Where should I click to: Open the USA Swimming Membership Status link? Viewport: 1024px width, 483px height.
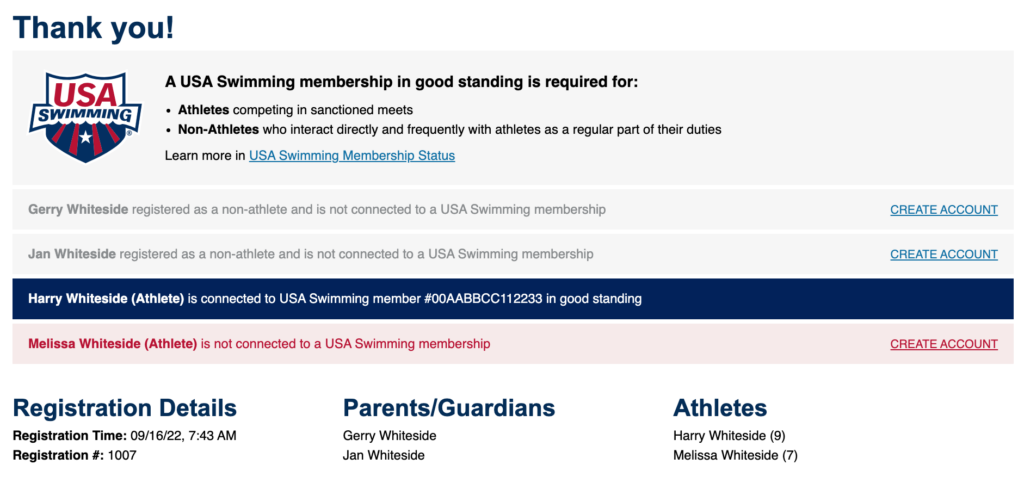(352, 155)
